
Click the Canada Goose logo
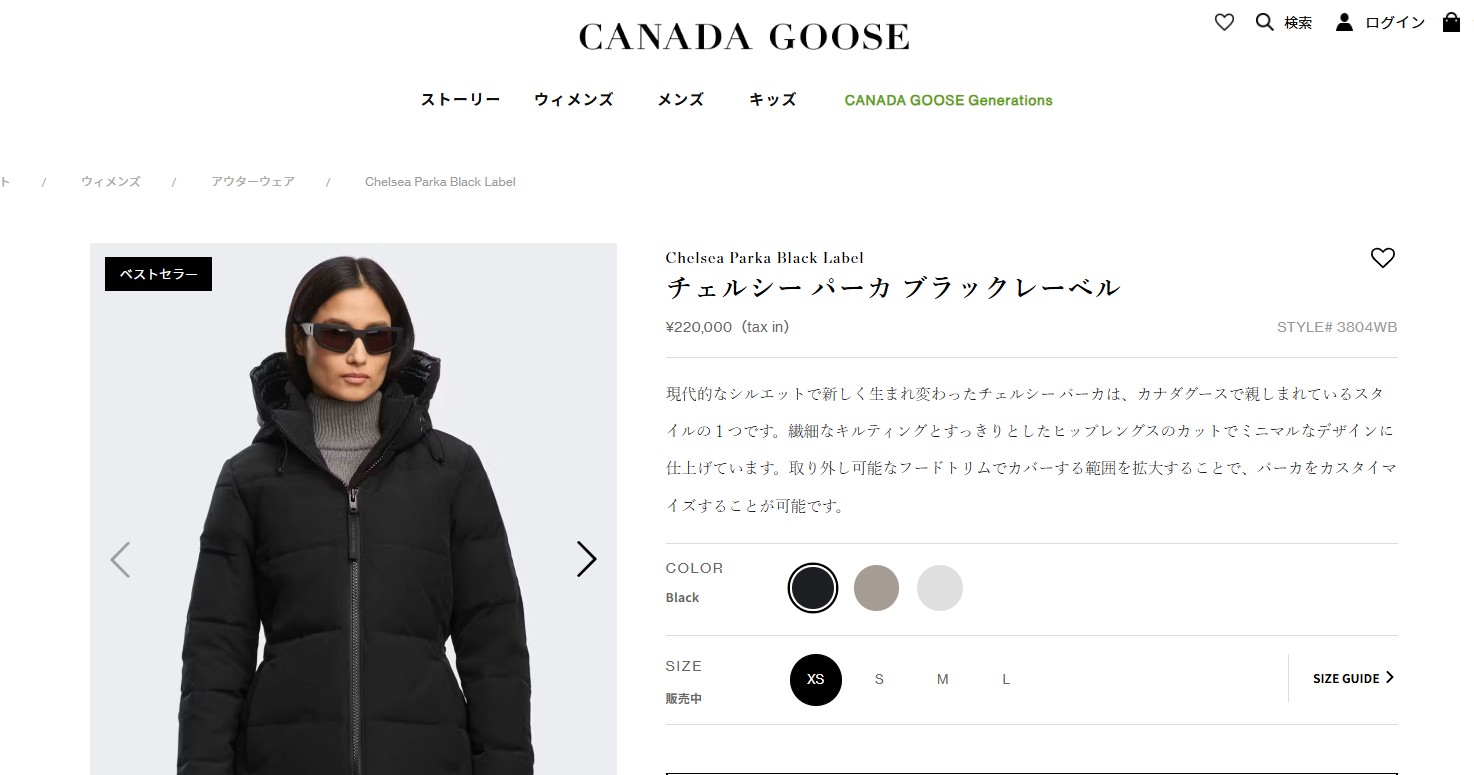(x=744, y=37)
